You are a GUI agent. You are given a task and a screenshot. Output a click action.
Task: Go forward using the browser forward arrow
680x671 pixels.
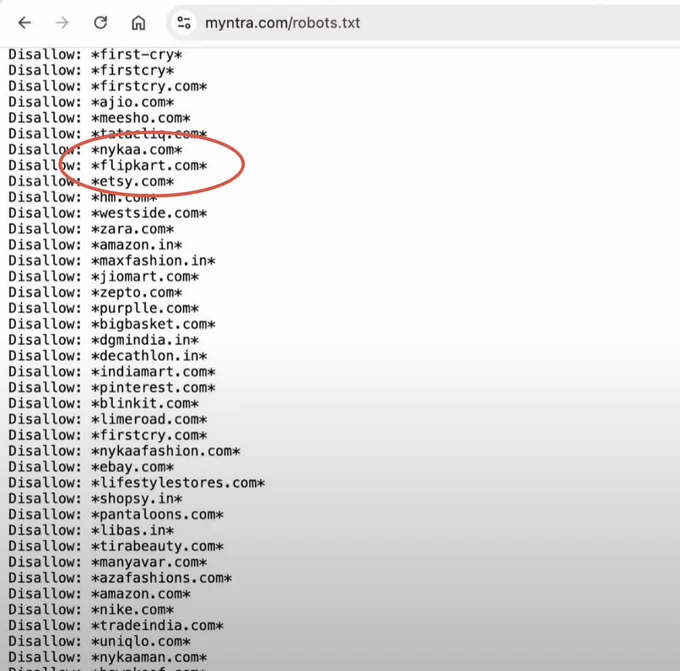pyautogui.click(x=62, y=23)
